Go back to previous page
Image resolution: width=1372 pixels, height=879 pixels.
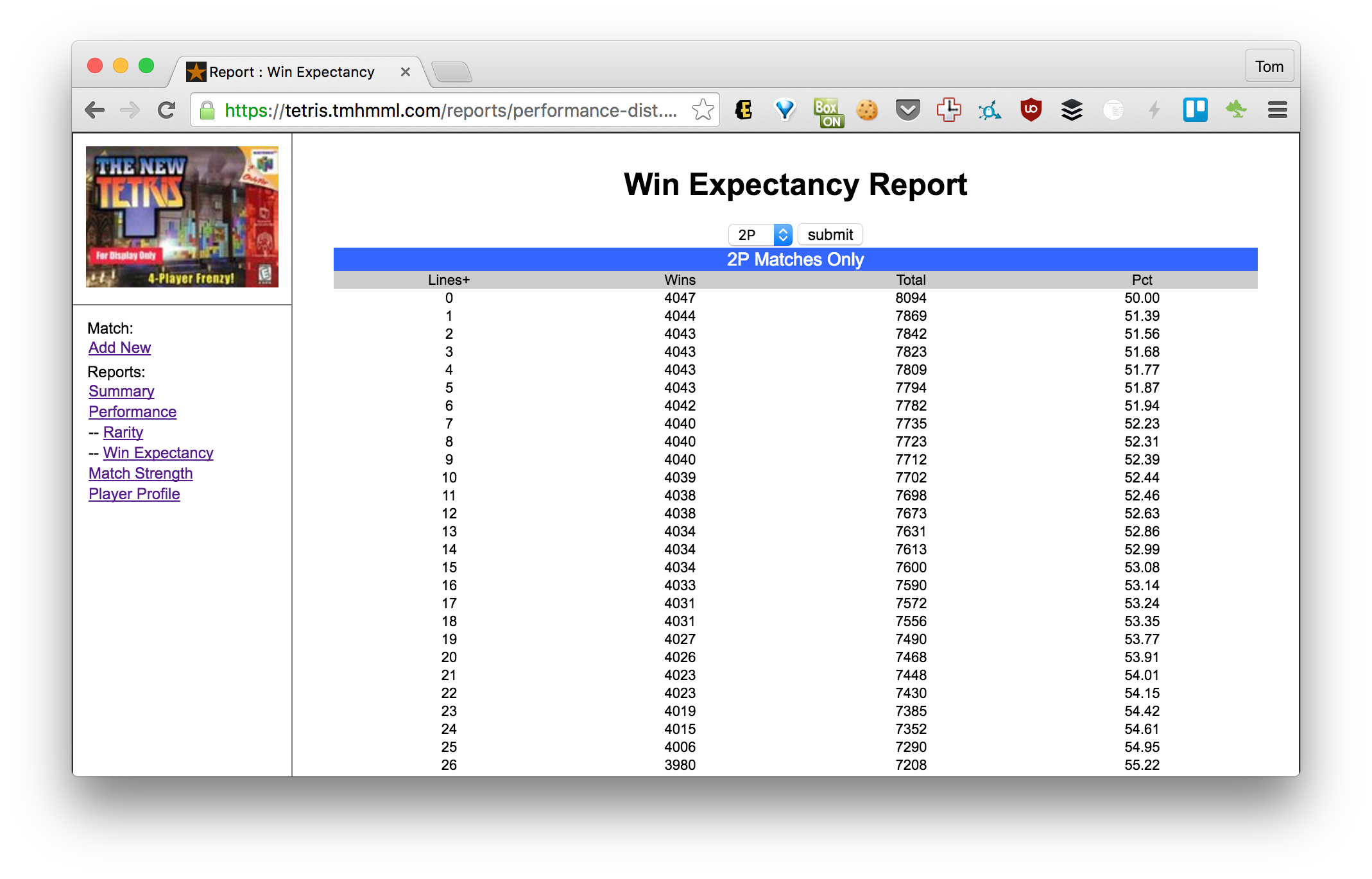94,110
